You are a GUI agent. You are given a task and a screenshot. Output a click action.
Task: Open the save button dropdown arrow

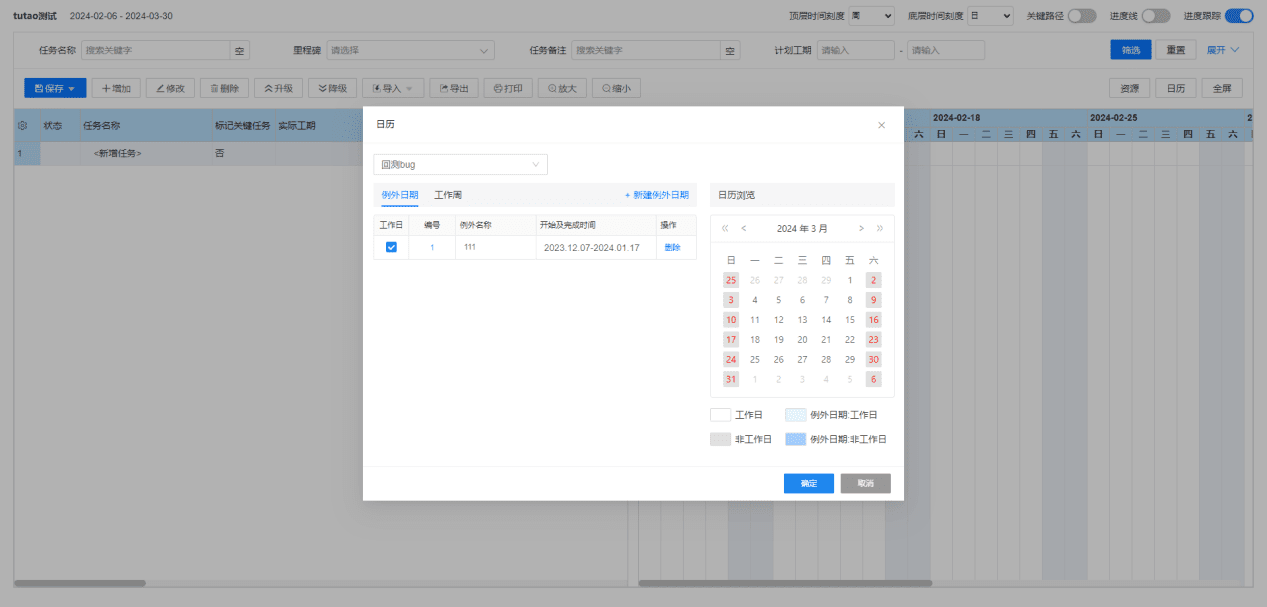[x=72, y=88]
